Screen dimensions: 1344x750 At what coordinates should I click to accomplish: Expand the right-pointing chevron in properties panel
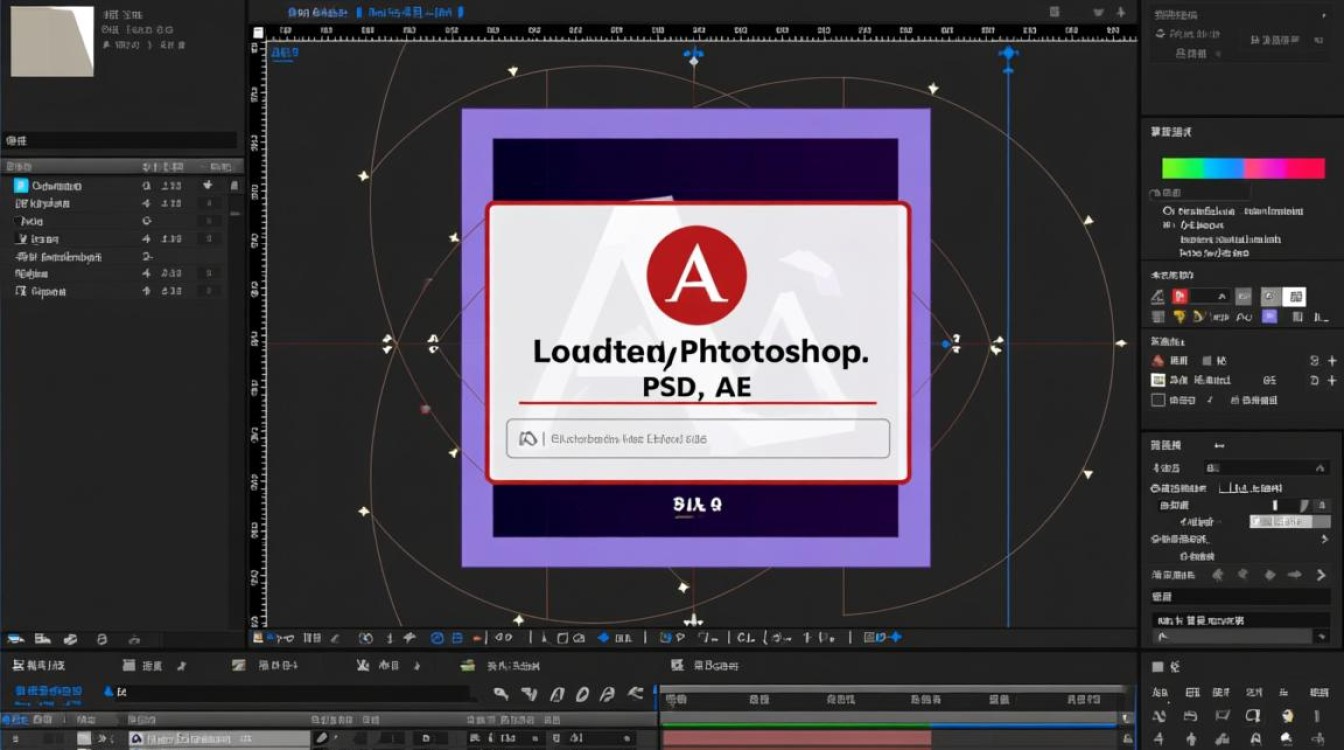pyautogui.click(x=1320, y=575)
